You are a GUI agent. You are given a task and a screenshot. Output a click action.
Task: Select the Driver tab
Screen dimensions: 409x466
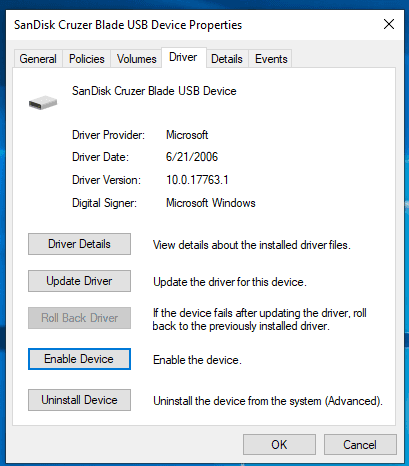point(183,57)
